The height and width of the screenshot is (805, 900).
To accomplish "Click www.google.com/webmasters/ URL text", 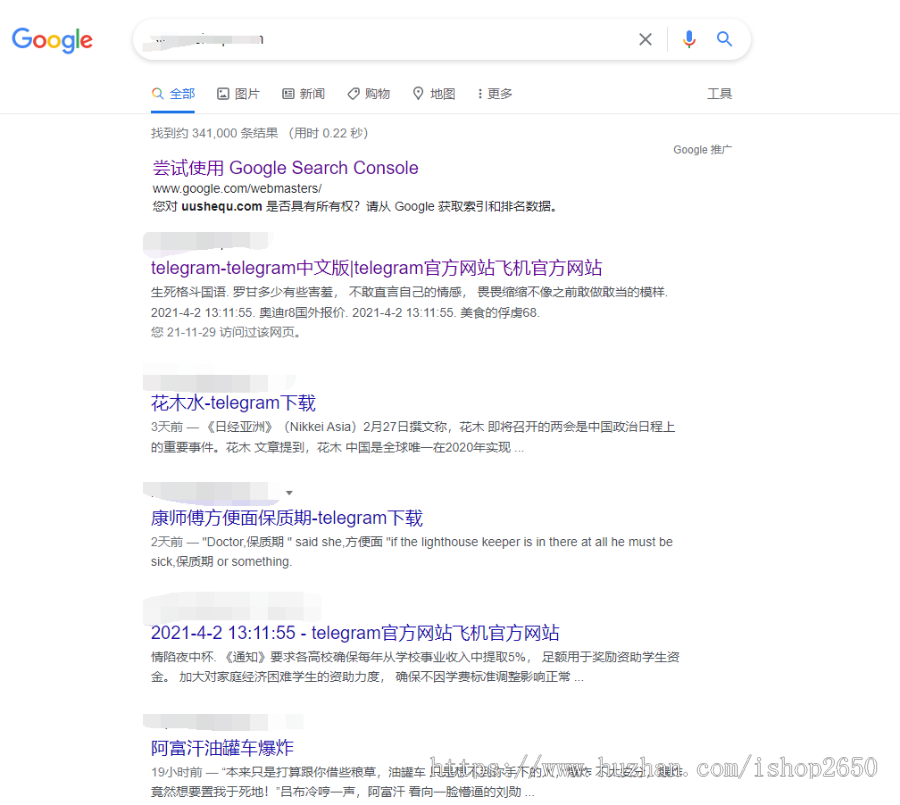I will (x=237, y=188).
